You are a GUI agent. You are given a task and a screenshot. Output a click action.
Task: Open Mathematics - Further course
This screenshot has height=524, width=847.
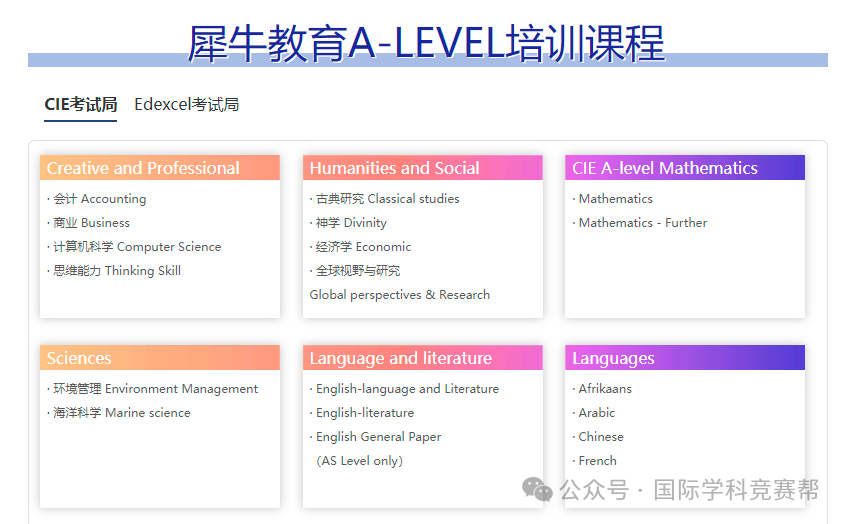[x=642, y=223]
